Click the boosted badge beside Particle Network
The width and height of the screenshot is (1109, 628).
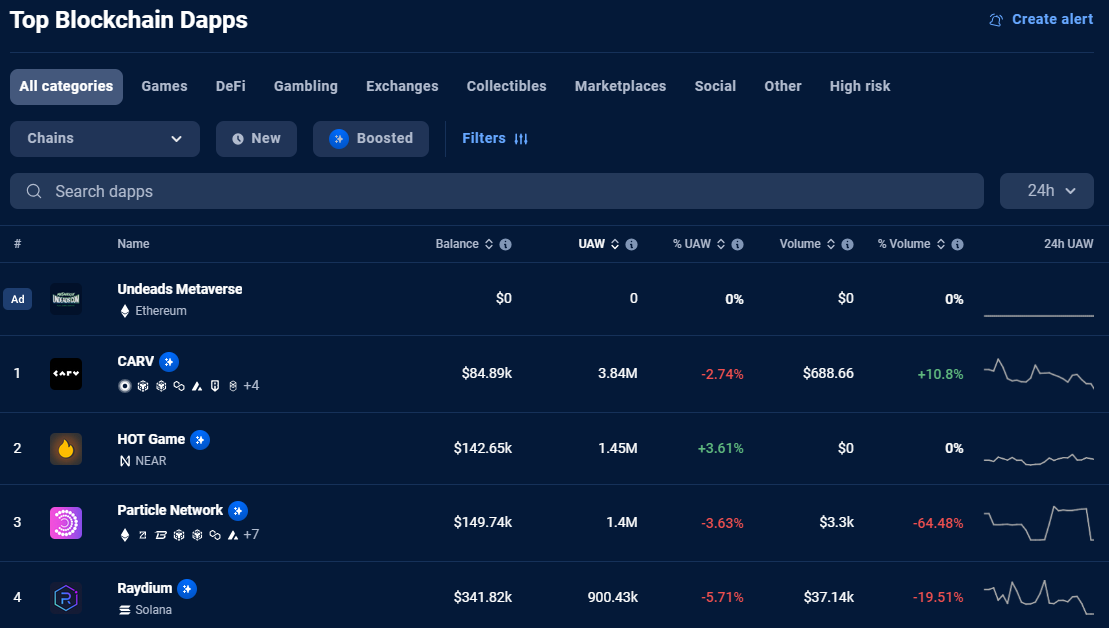click(238, 511)
